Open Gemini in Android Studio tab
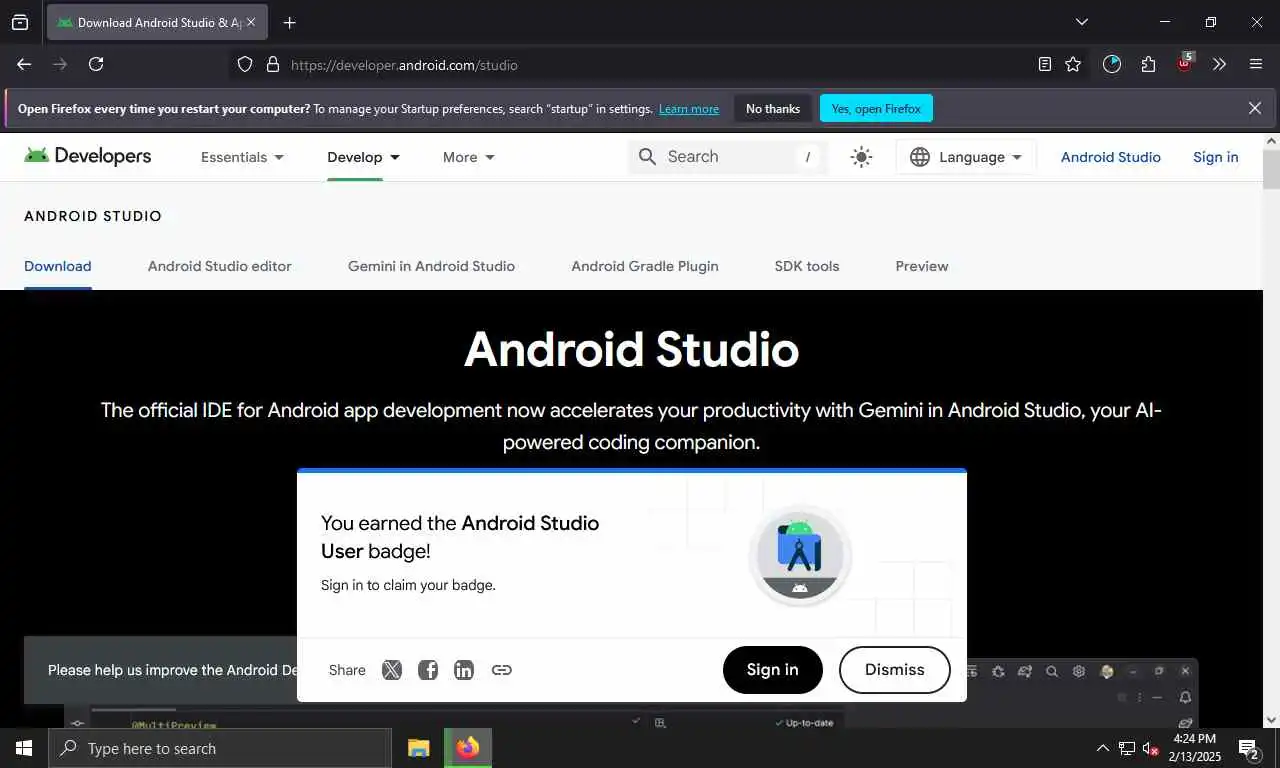1280x768 pixels. click(431, 266)
